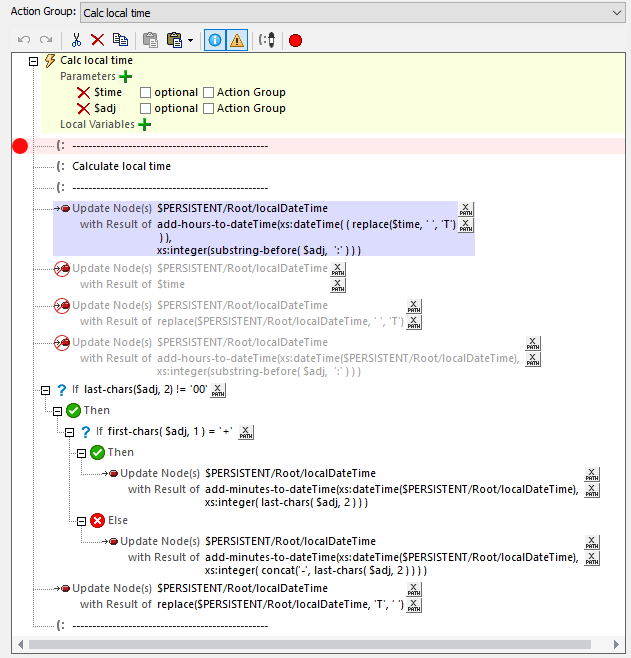Image resolution: width=631 pixels, height=658 pixels.
Task: Click the Copy icon in toolbar
Action: click(120, 40)
